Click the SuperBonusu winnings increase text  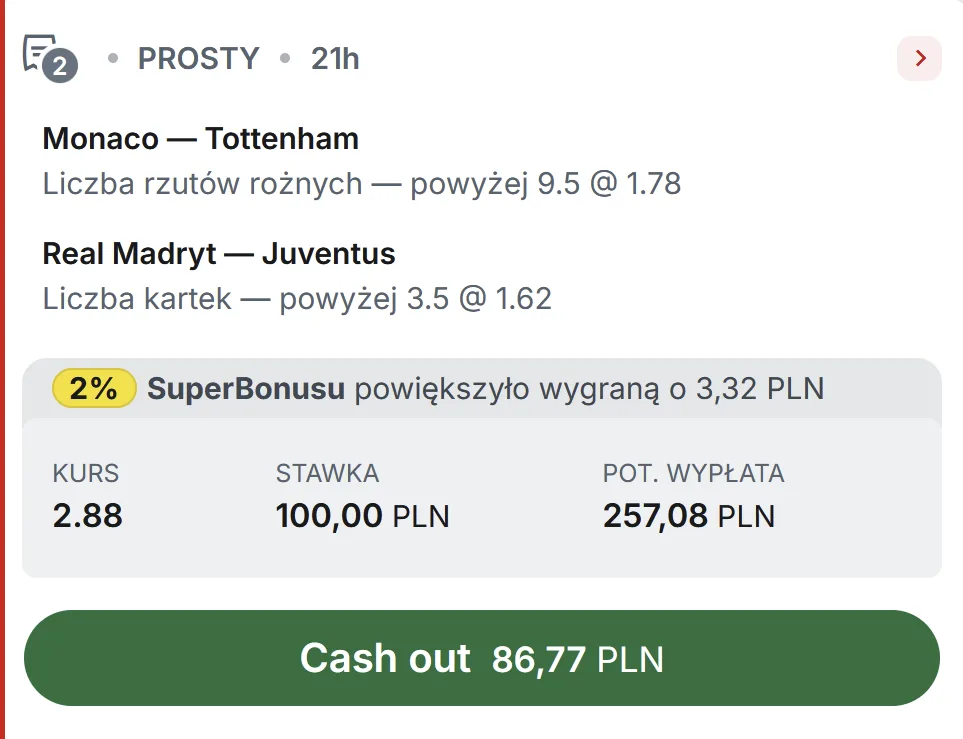(485, 388)
